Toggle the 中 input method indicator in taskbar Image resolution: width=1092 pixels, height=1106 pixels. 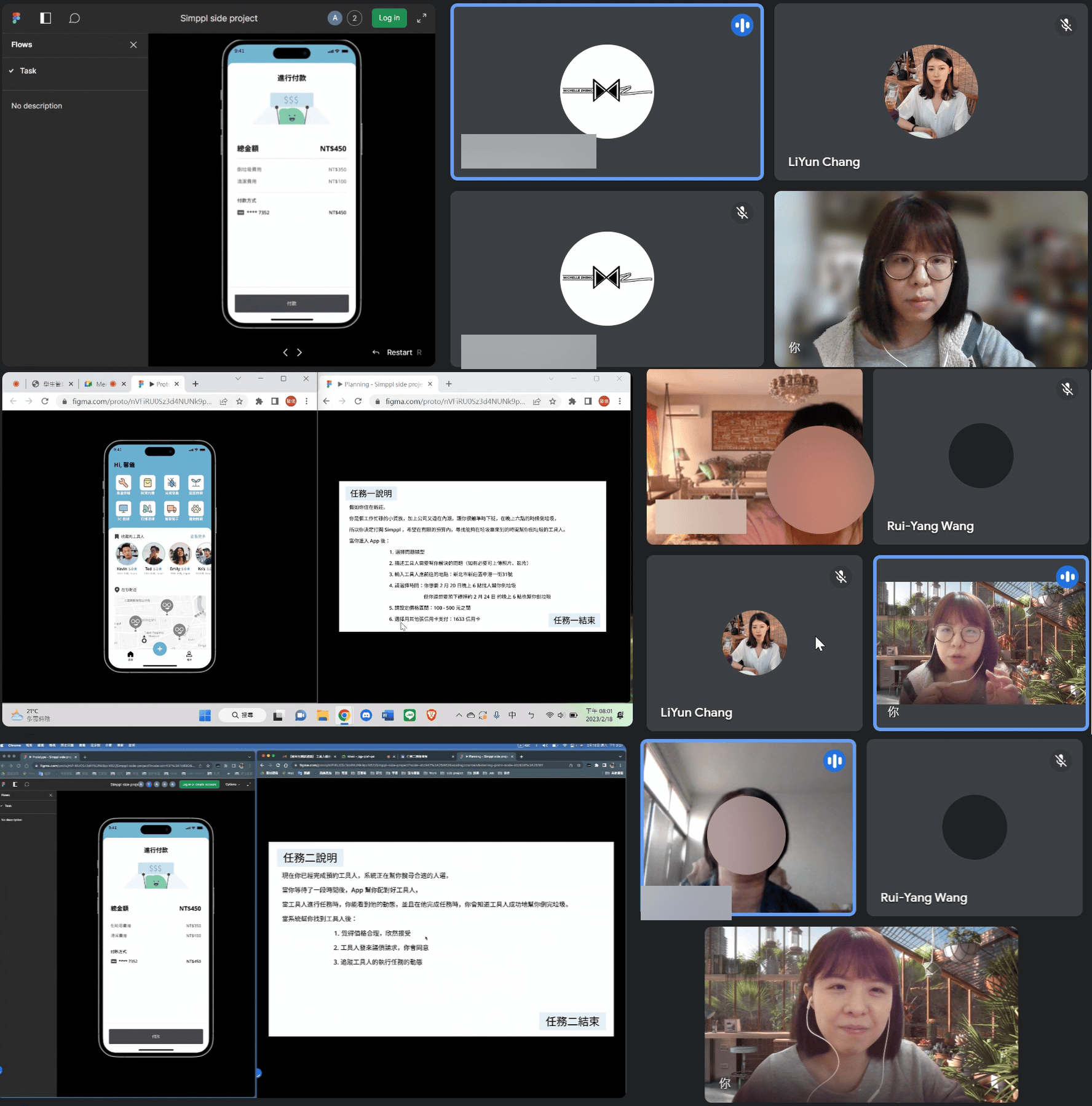(512, 715)
